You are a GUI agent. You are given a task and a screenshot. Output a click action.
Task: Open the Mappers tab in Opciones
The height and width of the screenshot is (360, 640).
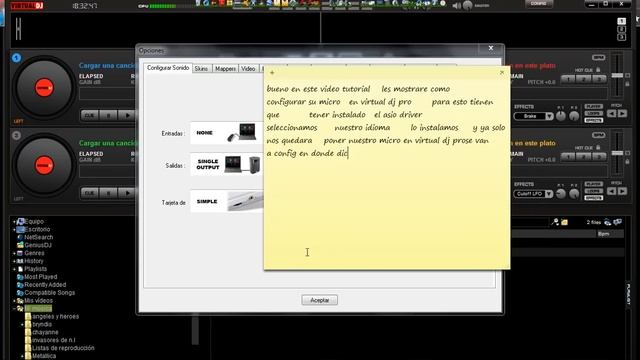(225, 69)
